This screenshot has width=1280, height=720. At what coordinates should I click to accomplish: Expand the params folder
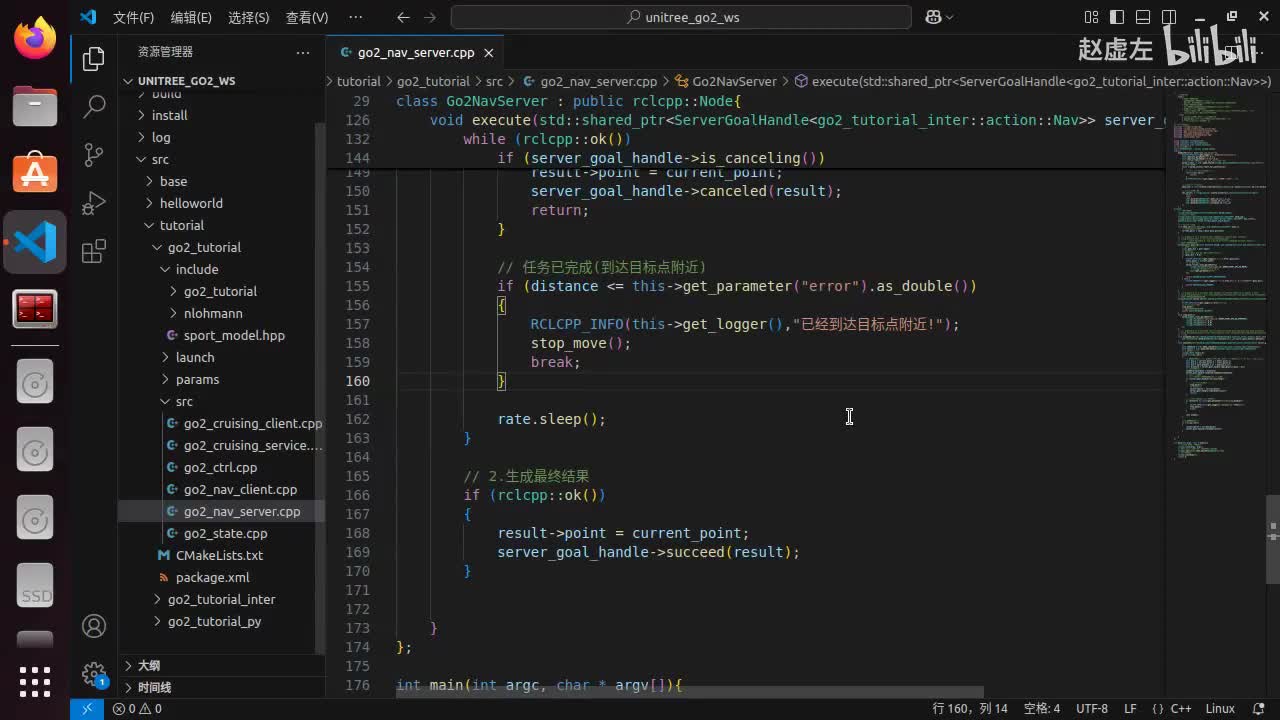point(221,379)
